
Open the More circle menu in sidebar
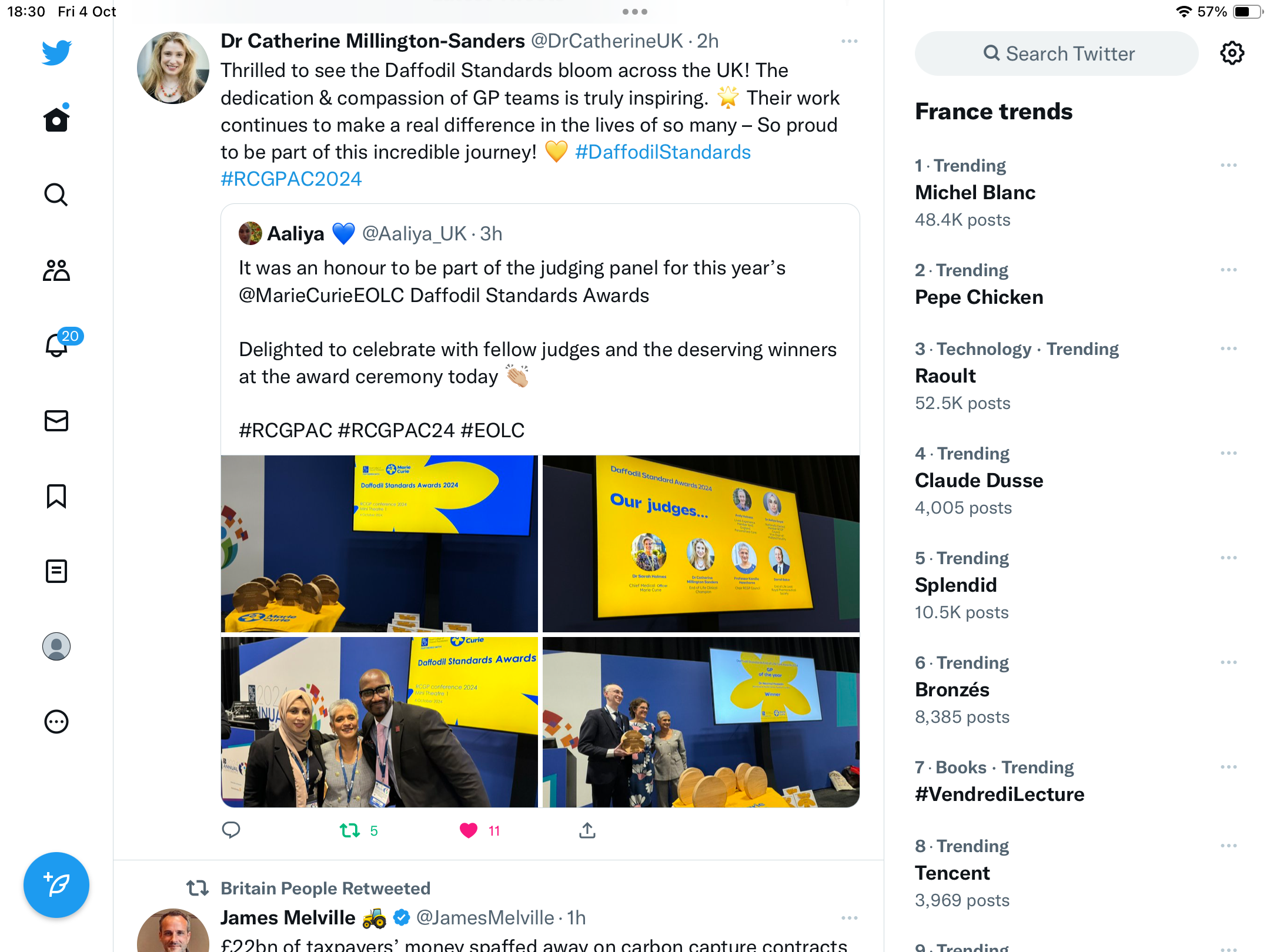pyautogui.click(x=56, y=722)
